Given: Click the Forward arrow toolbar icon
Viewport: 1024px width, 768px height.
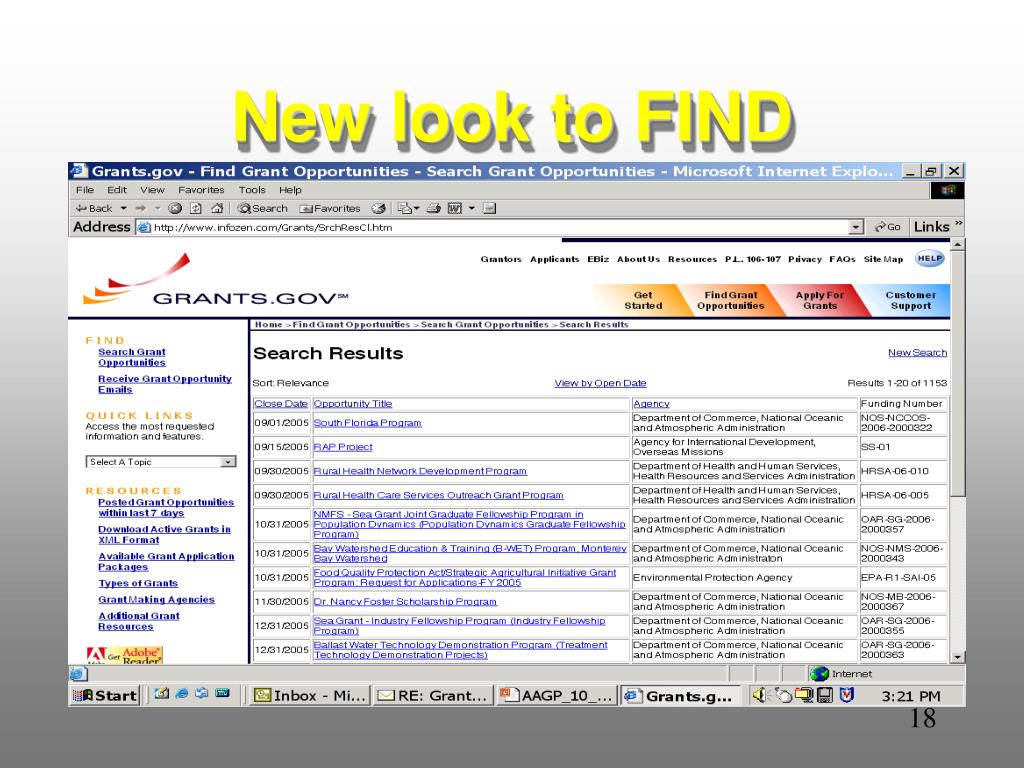Looking at the screenshot, I should click(x=140, y=208).
